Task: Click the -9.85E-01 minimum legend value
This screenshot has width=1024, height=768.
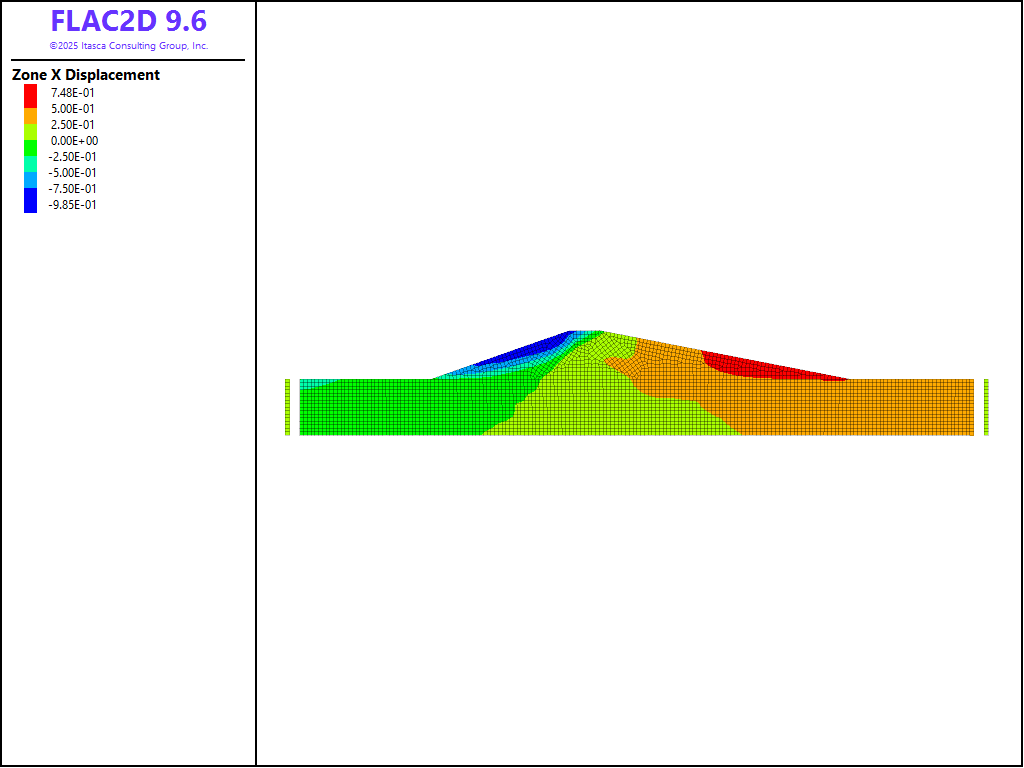Action: coord(73,205)
